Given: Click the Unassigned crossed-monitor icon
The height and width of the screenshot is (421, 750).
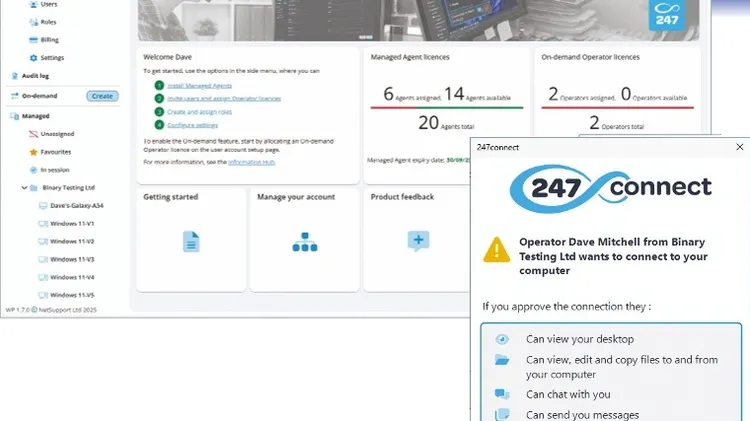Looking at the screenshot, I should coord(33,134).
